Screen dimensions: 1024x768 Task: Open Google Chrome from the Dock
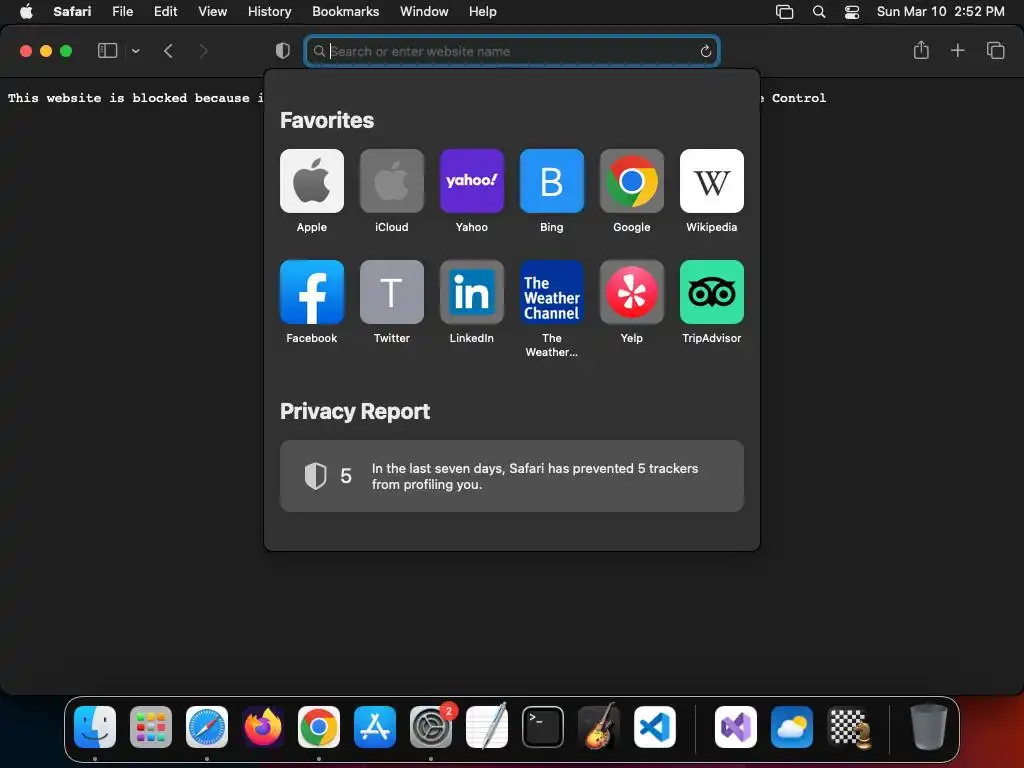(319, 727)
